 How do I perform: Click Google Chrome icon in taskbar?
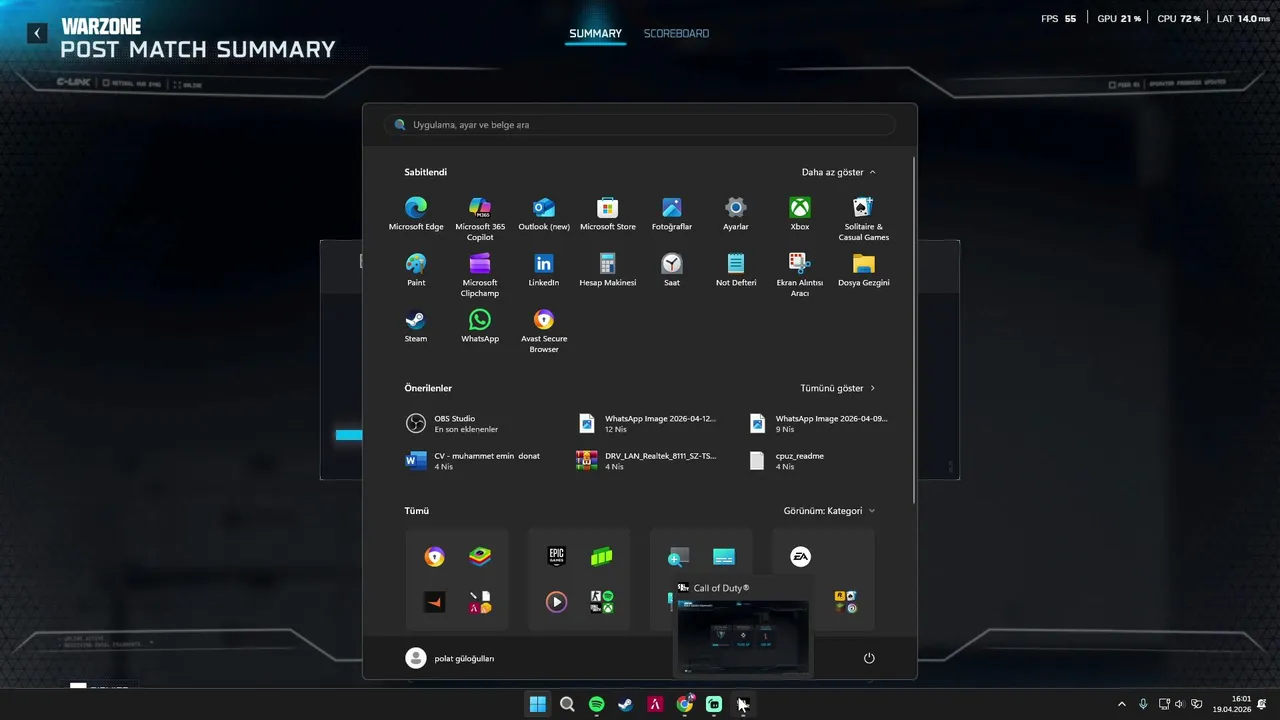pyautogui.click(x=685, y=704)
